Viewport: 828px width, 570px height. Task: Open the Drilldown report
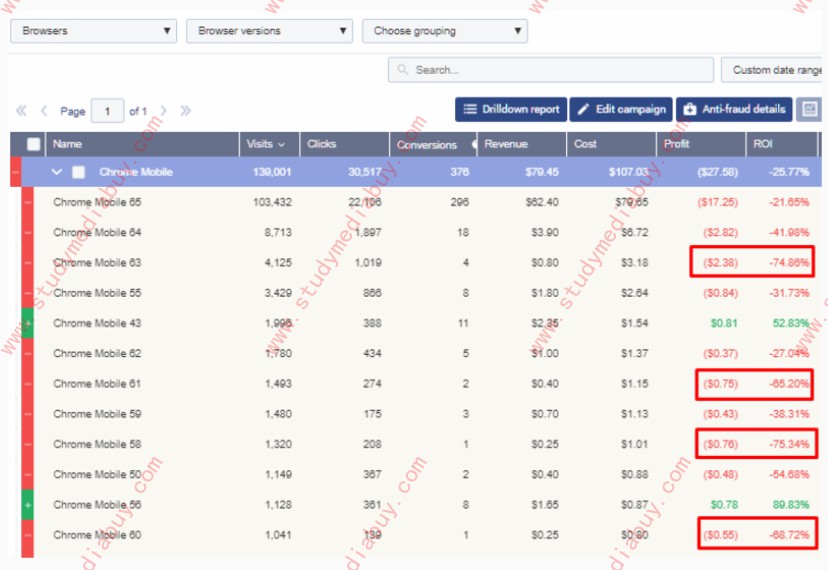[x=511, y=109]
